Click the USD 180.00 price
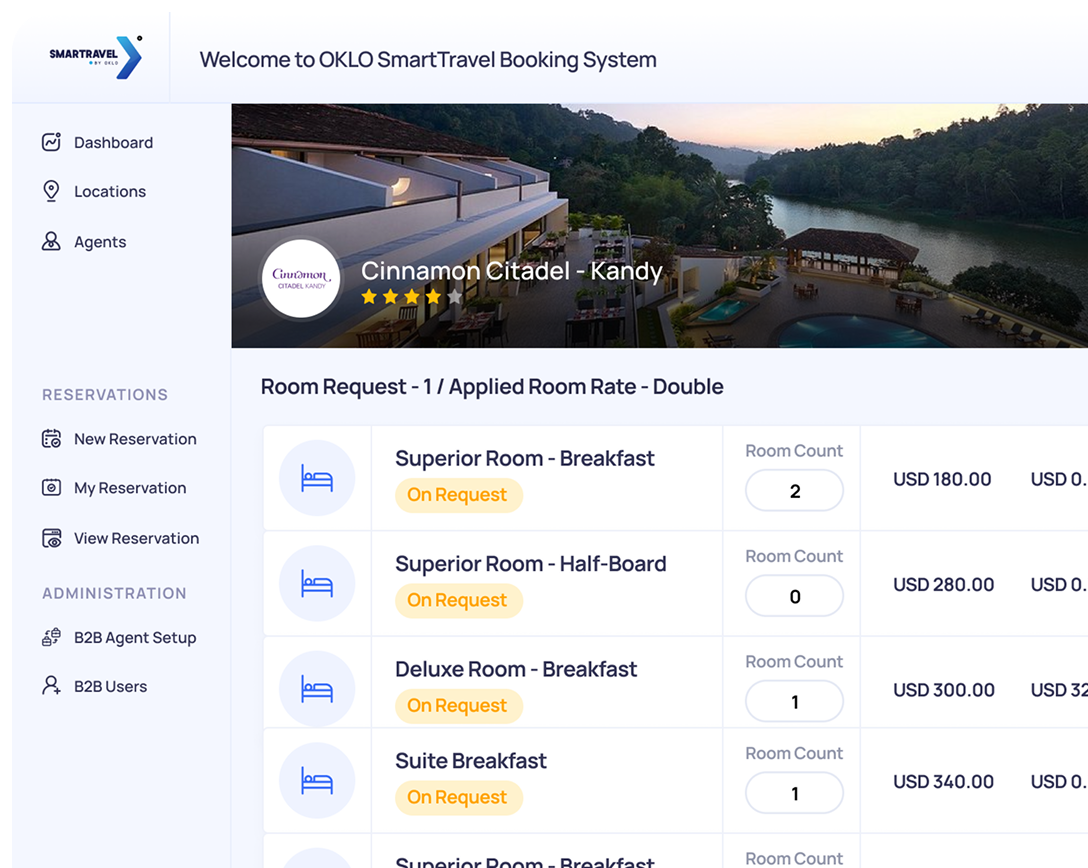Image resolution: width=1088 pixels, height=868 pixels. point(942,479)
